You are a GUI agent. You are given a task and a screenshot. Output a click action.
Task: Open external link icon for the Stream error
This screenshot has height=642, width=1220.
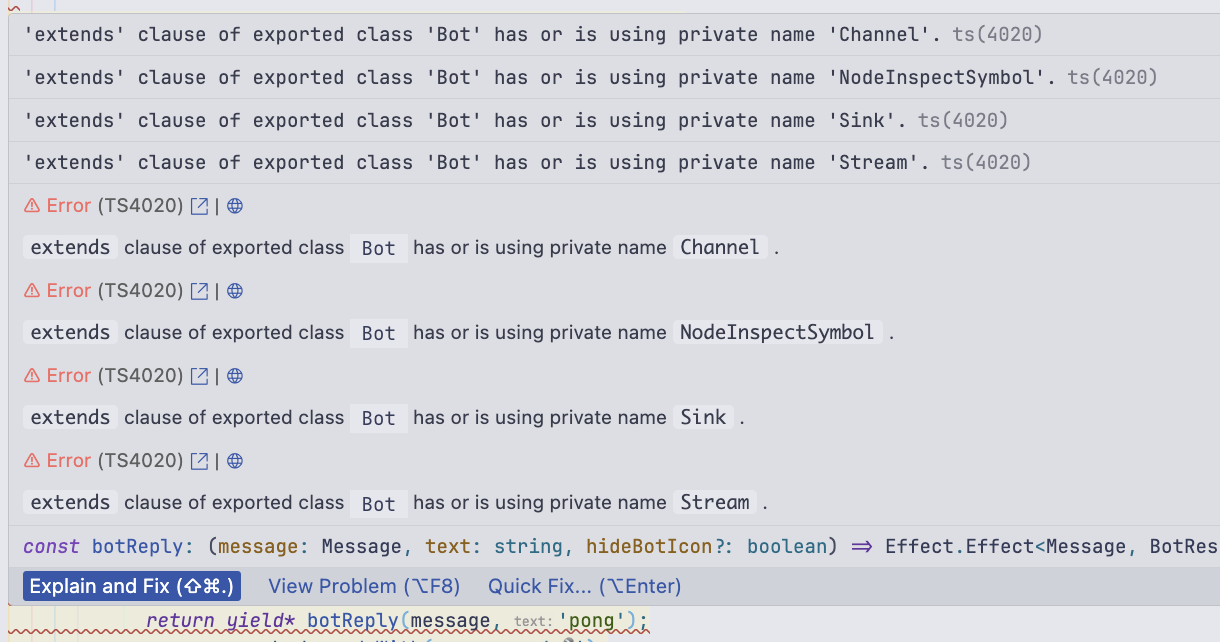[199, 461]
